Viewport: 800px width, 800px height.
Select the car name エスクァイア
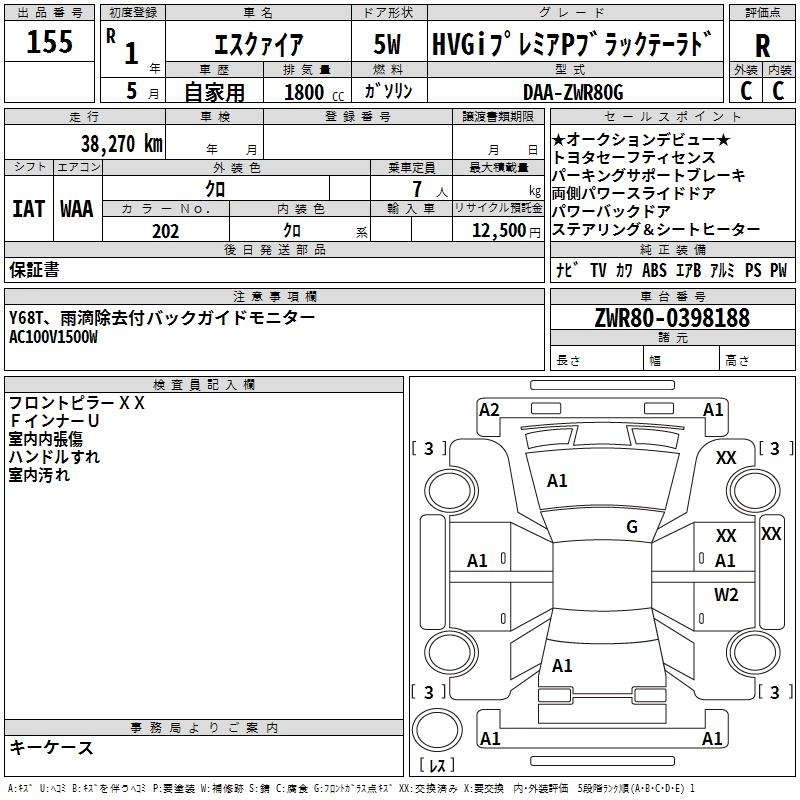[x=259, y=46]
